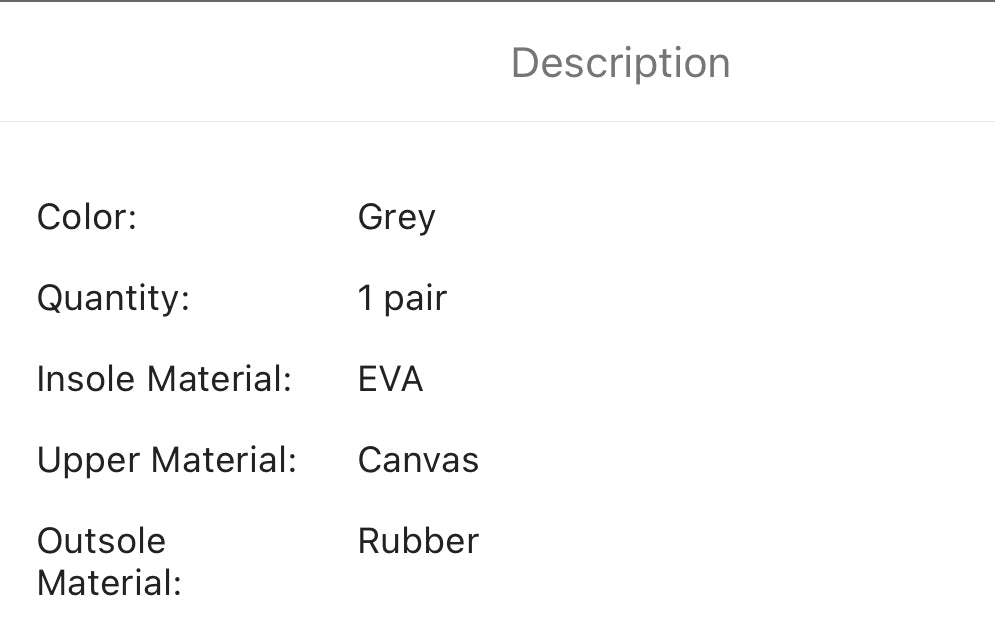Click the wrapped Material: text on bottom line
The height and width of the screenshot is (618, 995).
(109, 582)
